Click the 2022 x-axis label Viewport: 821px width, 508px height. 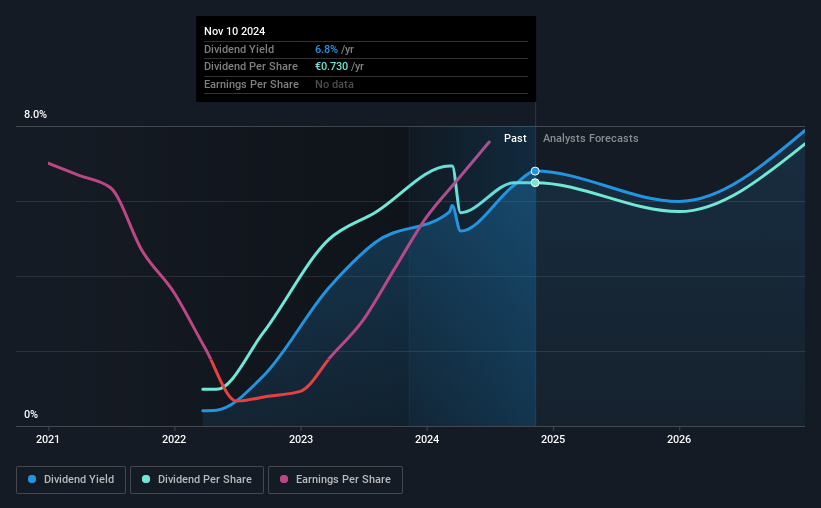174,439
